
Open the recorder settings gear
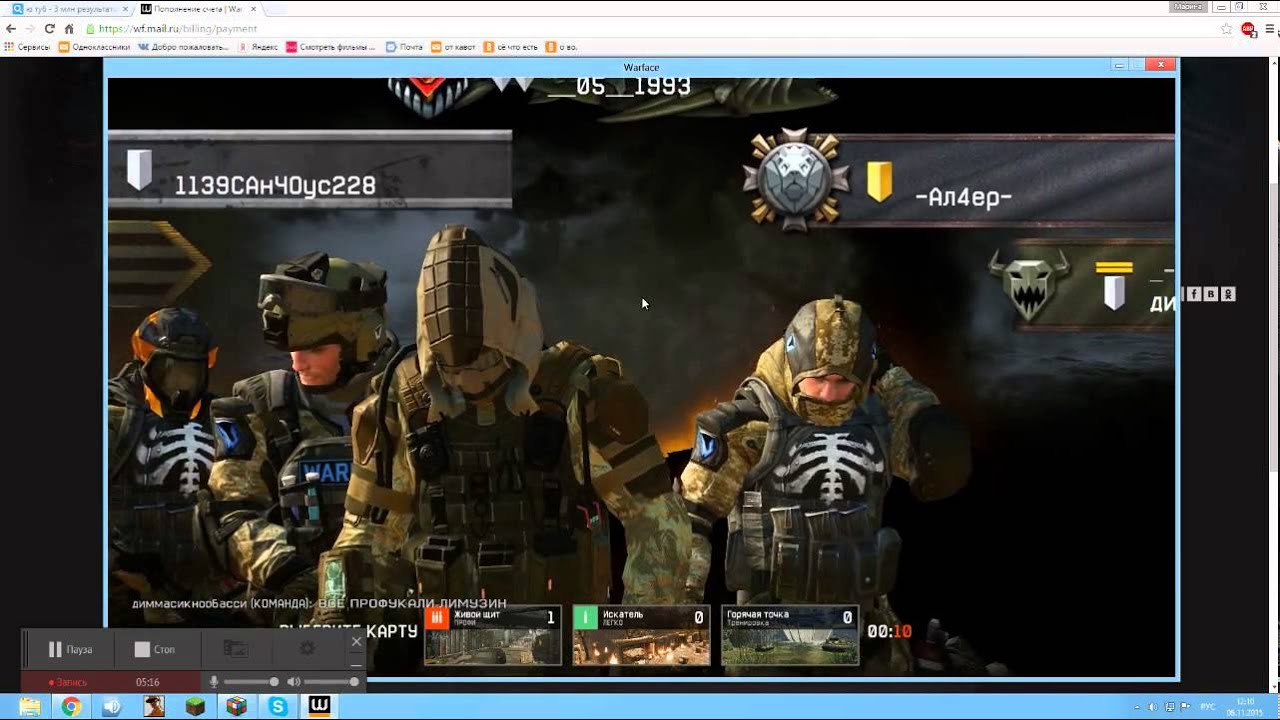[307, 649]
